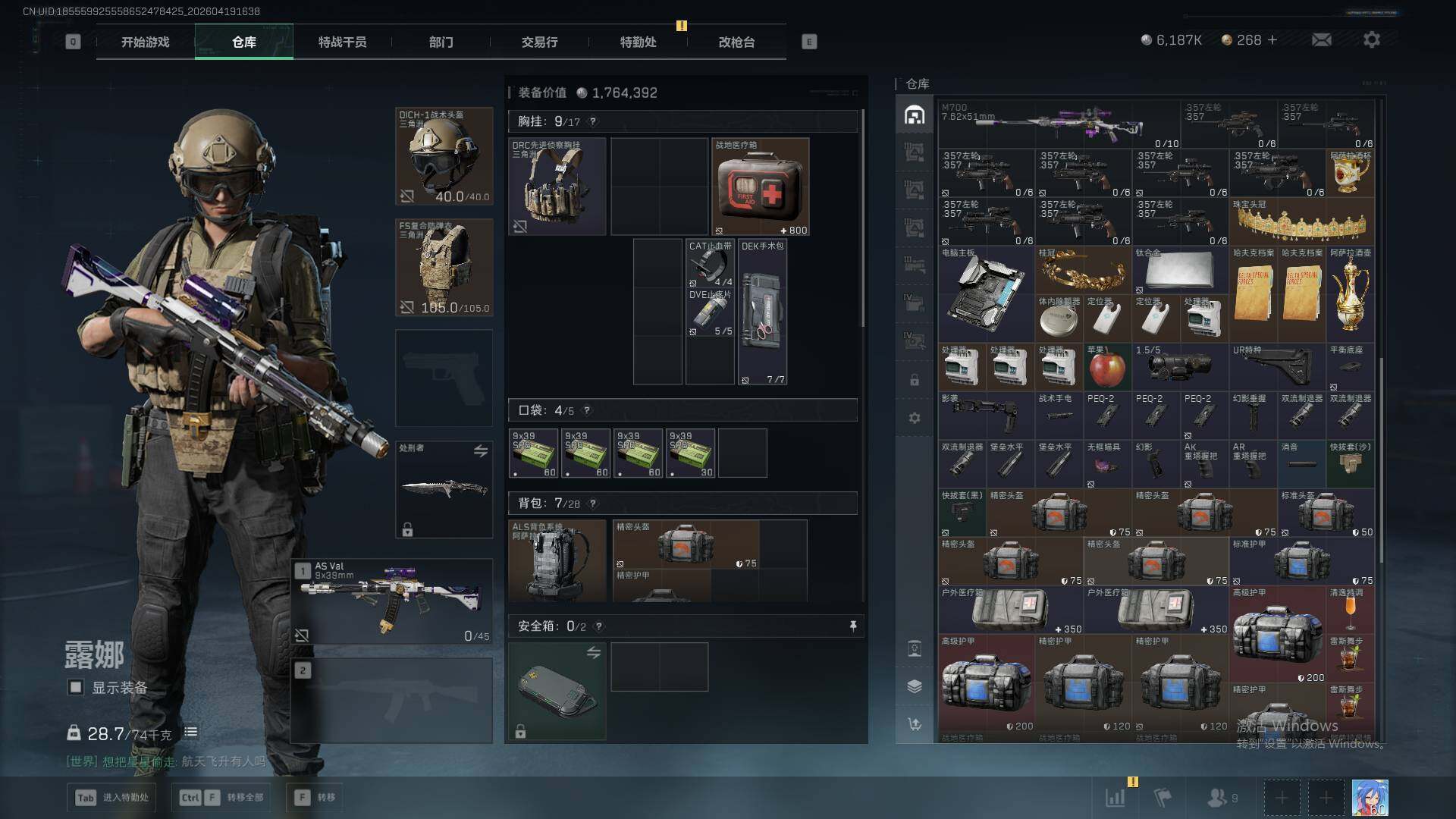Open the settings gear in top bar
This screenshot has width=1456, height=819.
(1371, 39)
